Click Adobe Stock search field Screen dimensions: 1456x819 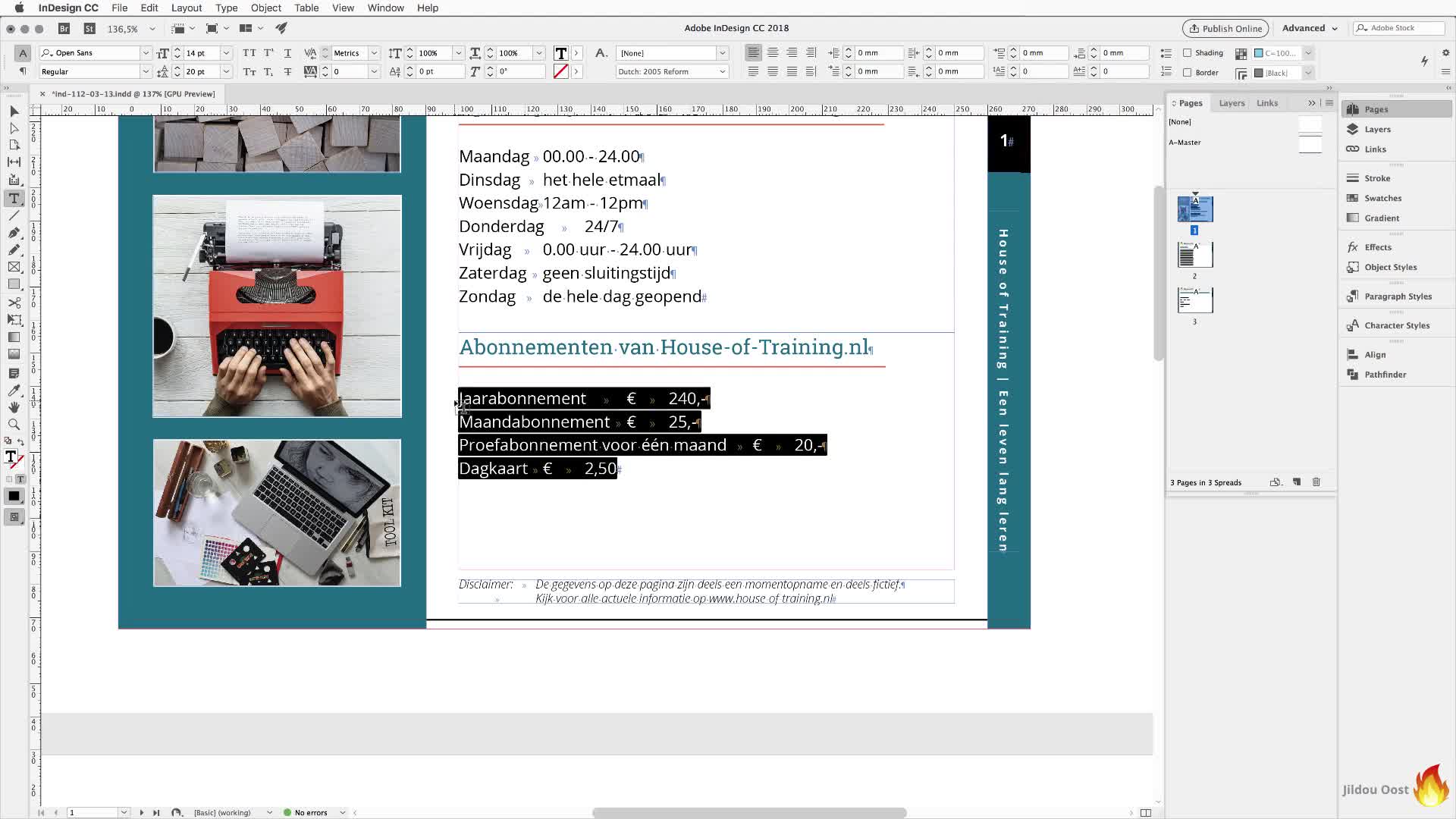pyautogui.click(x=1398, y=28)
